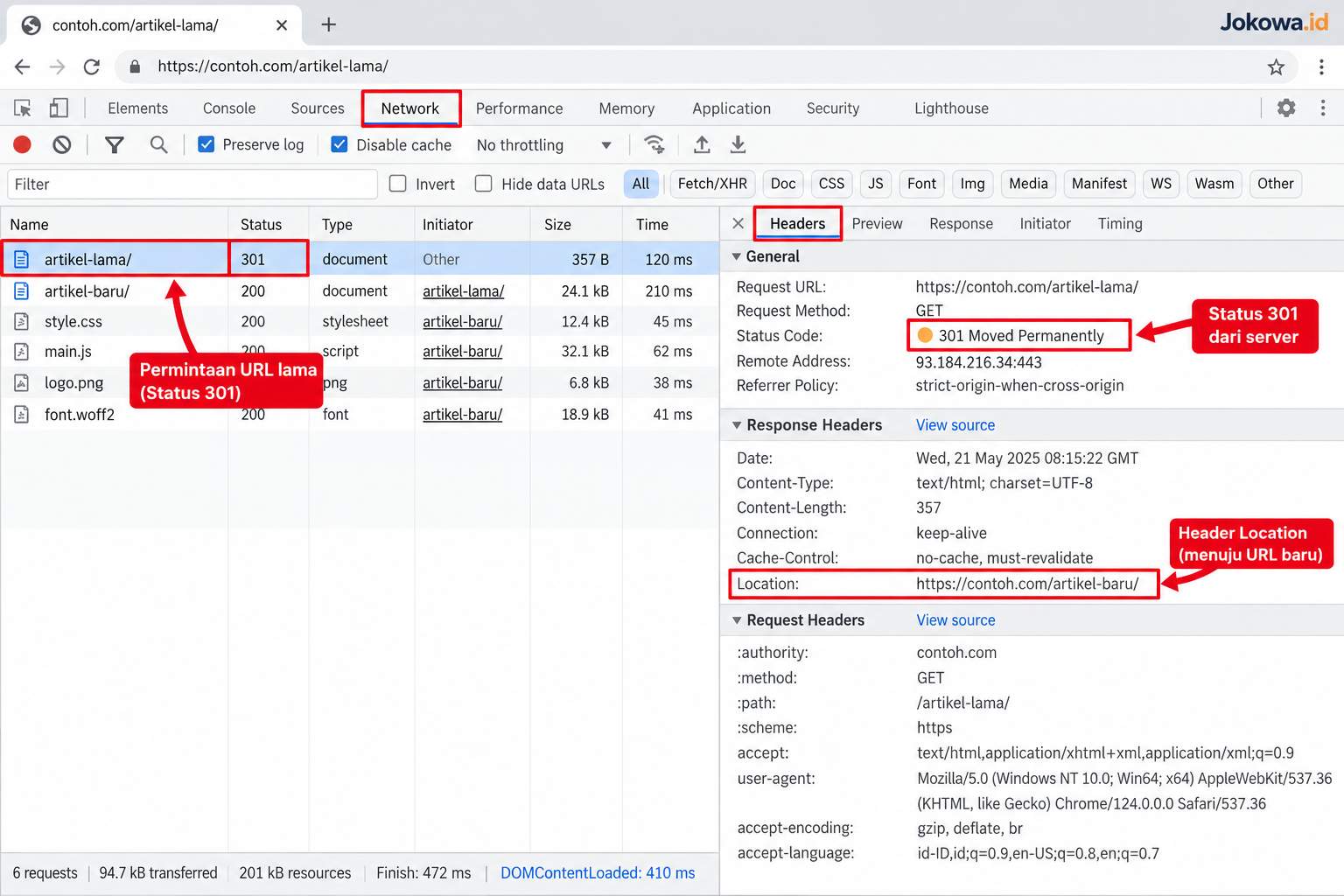Click the Filter text input field
This screenshot has width=1344, height=896.
tap(192, 185)
